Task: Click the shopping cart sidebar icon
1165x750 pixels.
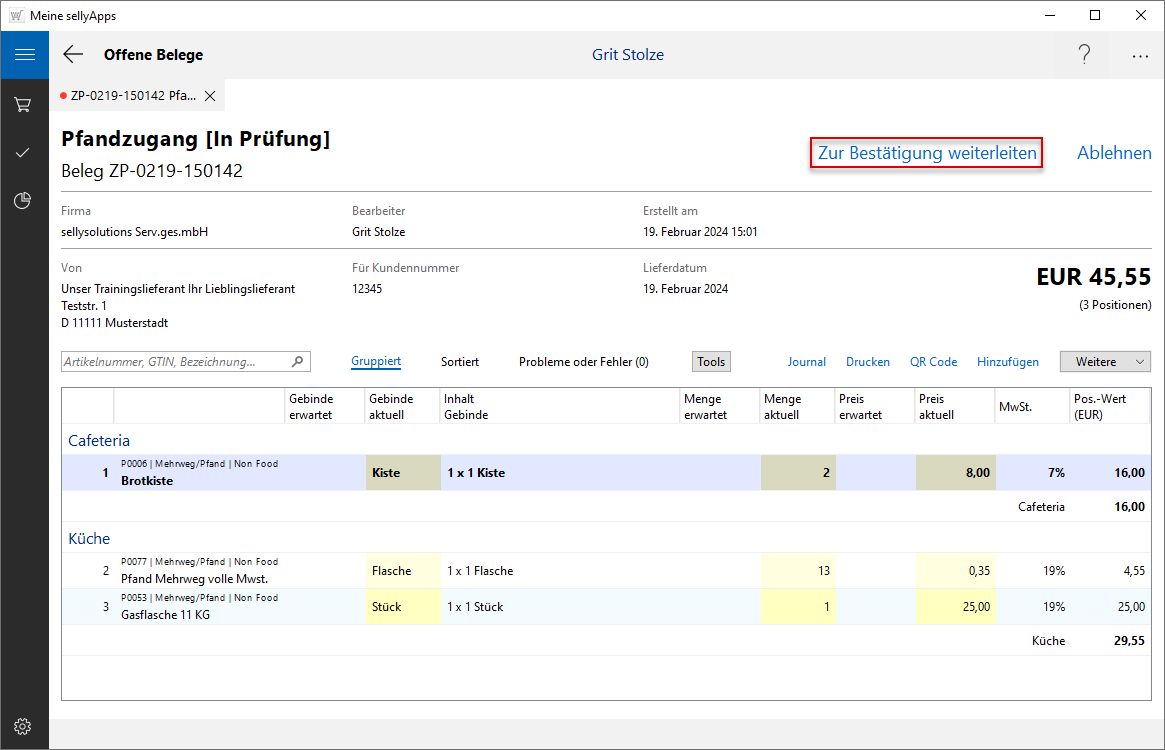Action: tap(24, 104)
